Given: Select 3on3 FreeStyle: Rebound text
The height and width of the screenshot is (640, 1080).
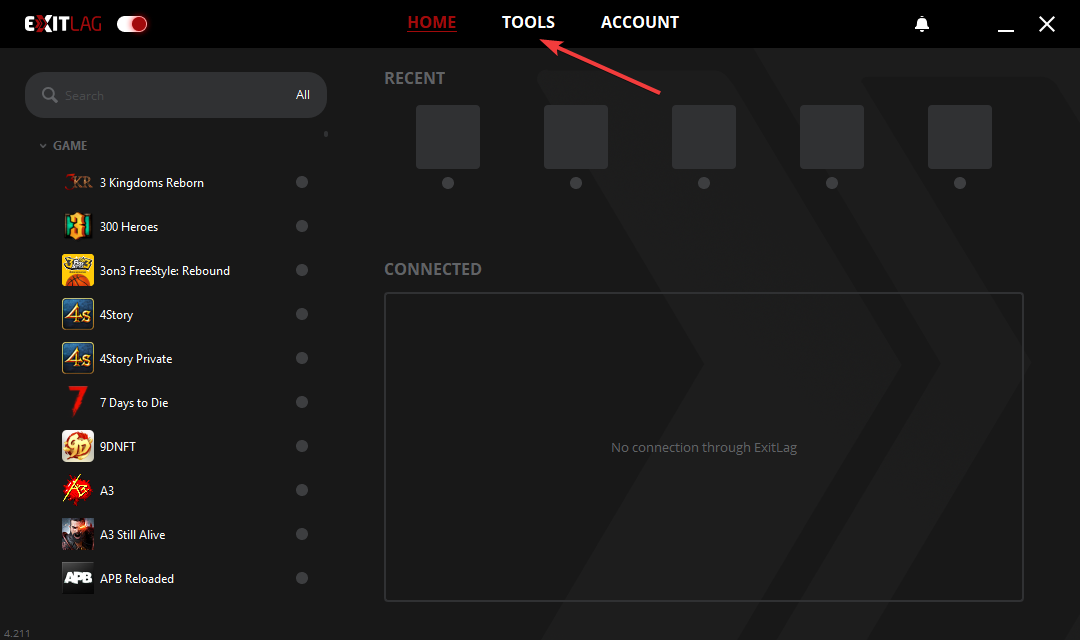Looking at the screenshot, I should [x=165, y=271].
